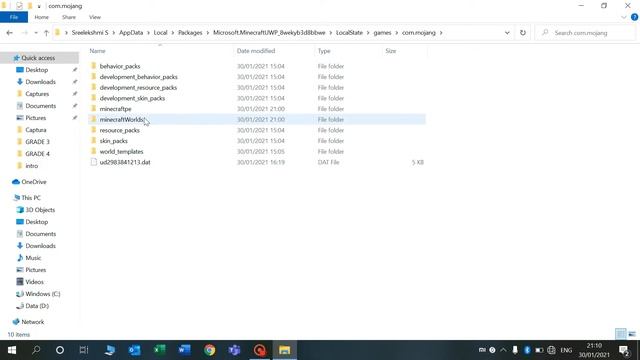Open GRADE 3 folder in sidebar
Viewport: 640px width, 360px height.
pyautogui.click(x=37, y=142)
